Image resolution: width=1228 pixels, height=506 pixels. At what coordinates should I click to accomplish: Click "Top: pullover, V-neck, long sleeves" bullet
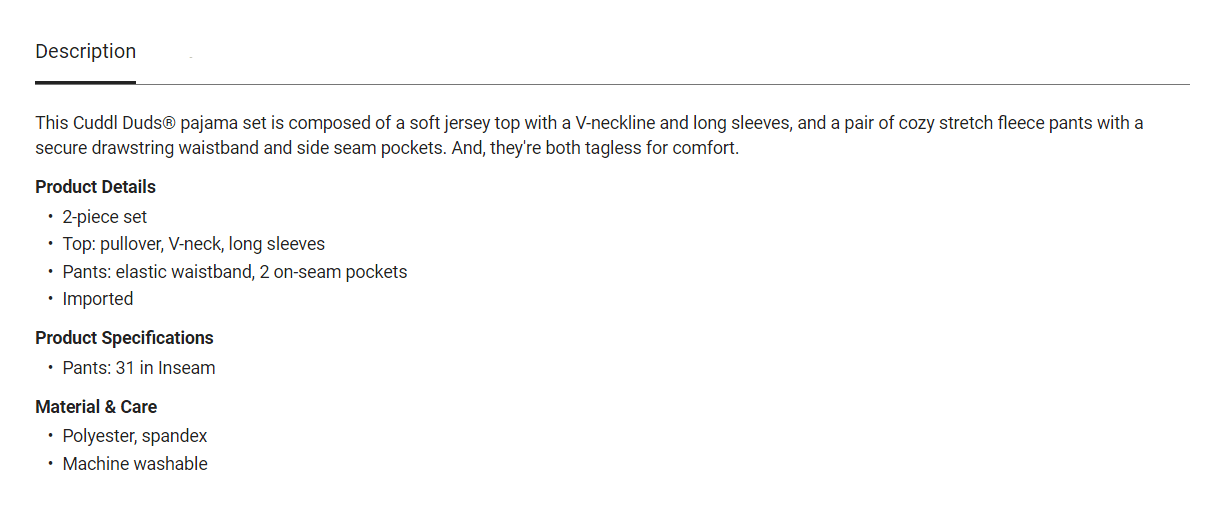click(x=193, y=244)
